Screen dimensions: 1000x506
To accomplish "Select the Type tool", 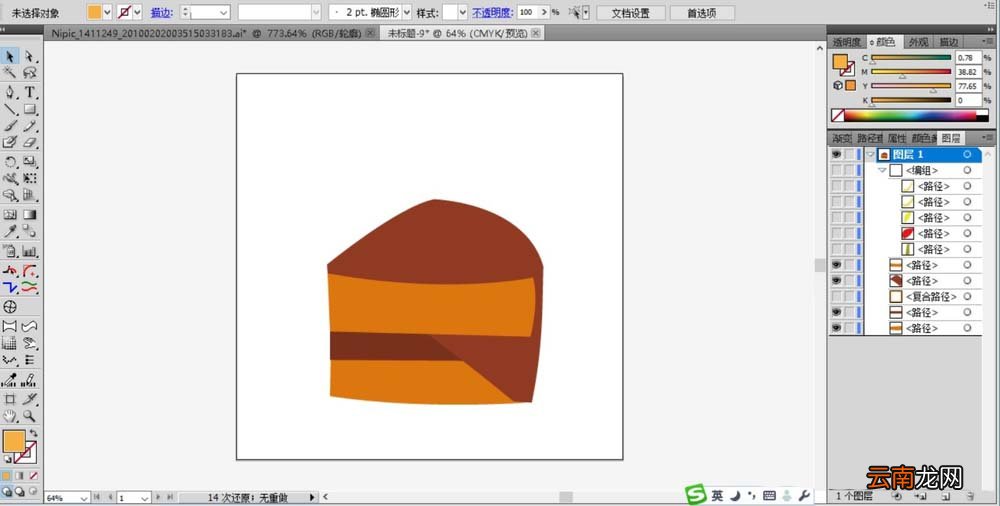I will pos(29,93).
